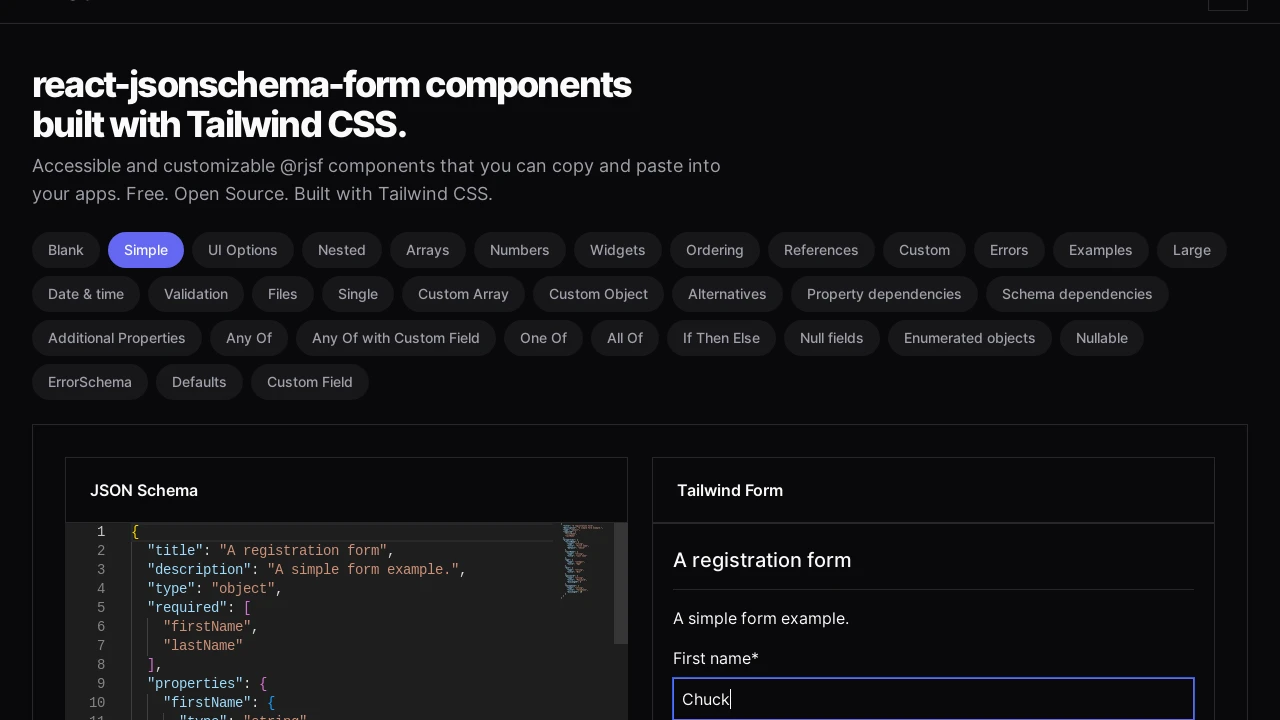The image size is (1280, 720).
Task: Select Additional Properties example
Action: point(117,338)
